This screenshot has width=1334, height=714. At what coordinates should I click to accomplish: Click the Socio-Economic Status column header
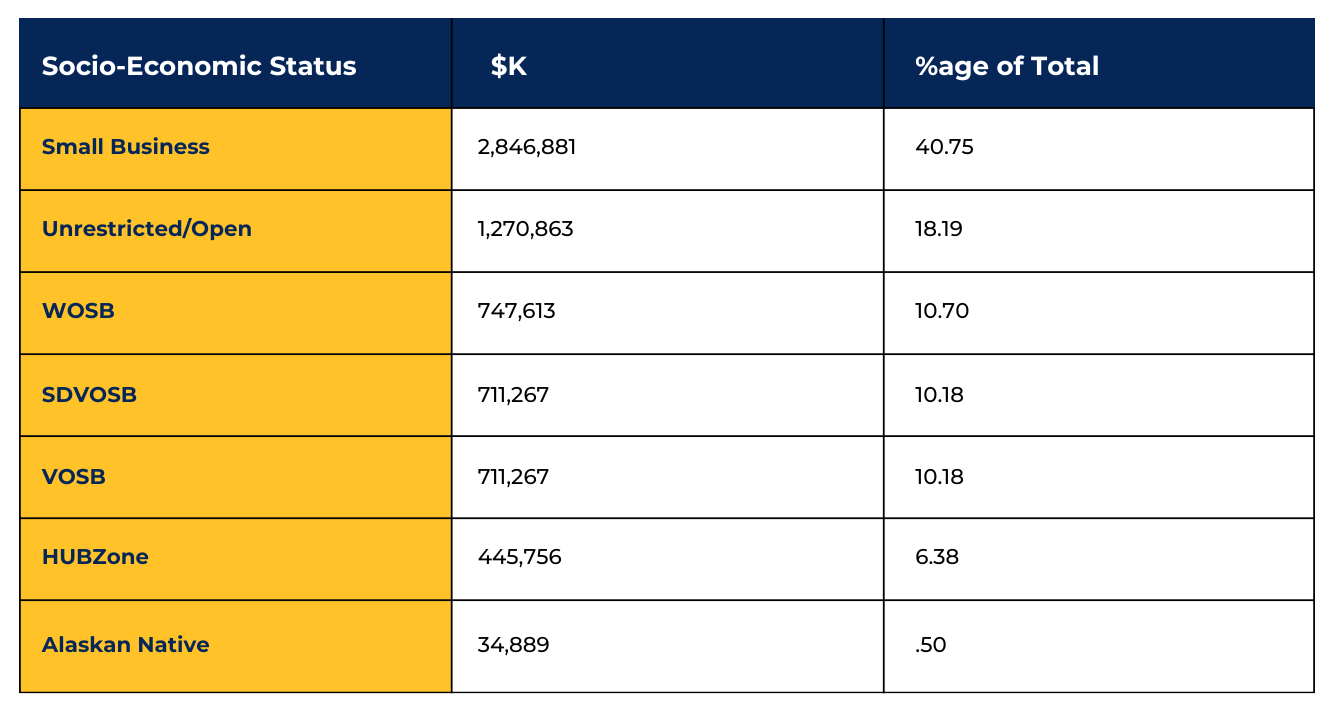coord(199,66)
